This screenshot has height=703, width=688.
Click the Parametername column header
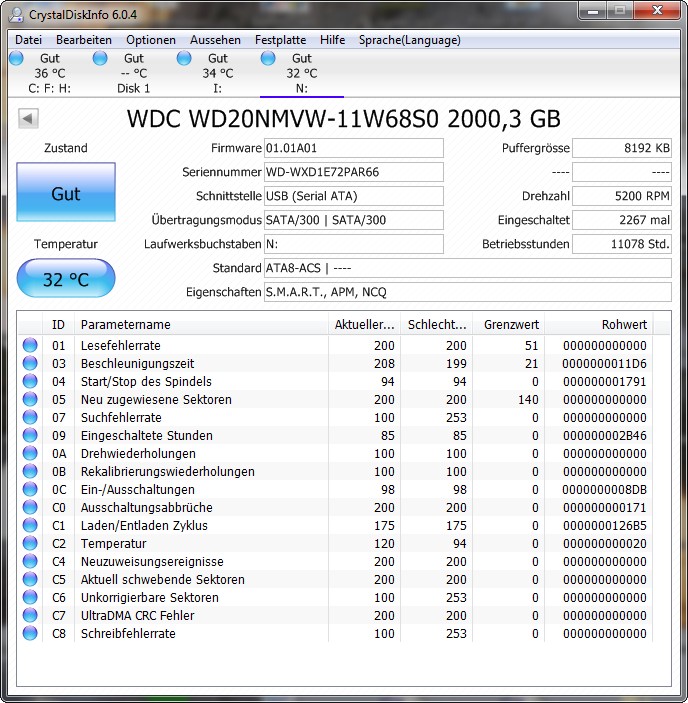pos(201,325)
